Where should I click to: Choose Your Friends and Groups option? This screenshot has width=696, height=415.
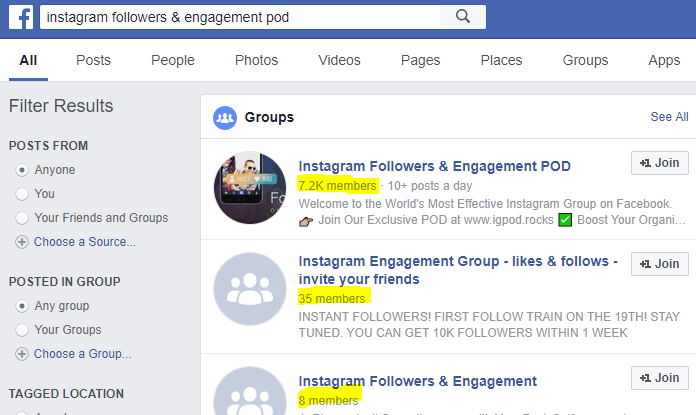click(22, 218)
